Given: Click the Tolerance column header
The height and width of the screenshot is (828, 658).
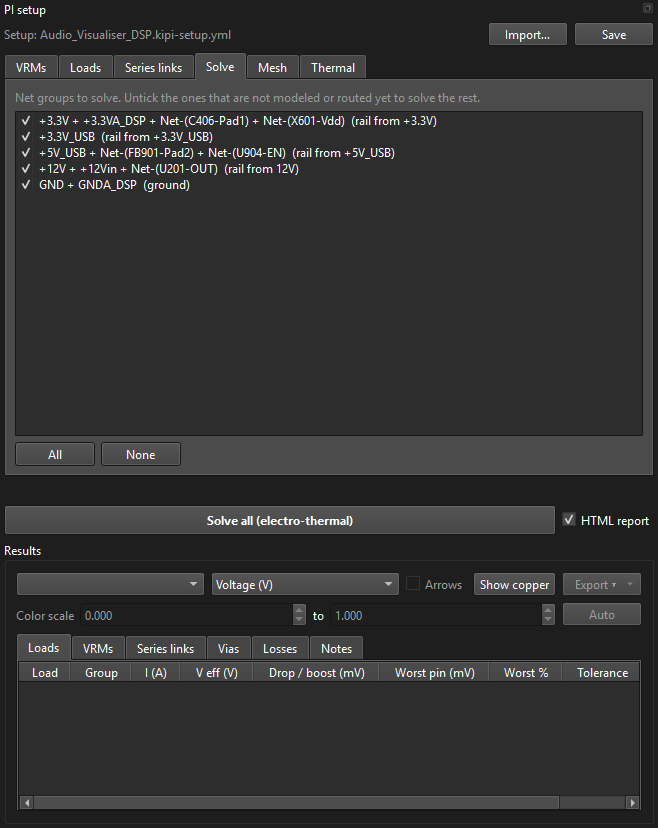Looking at the screenshot, I should pyautogui.click(x=601, y=673).
